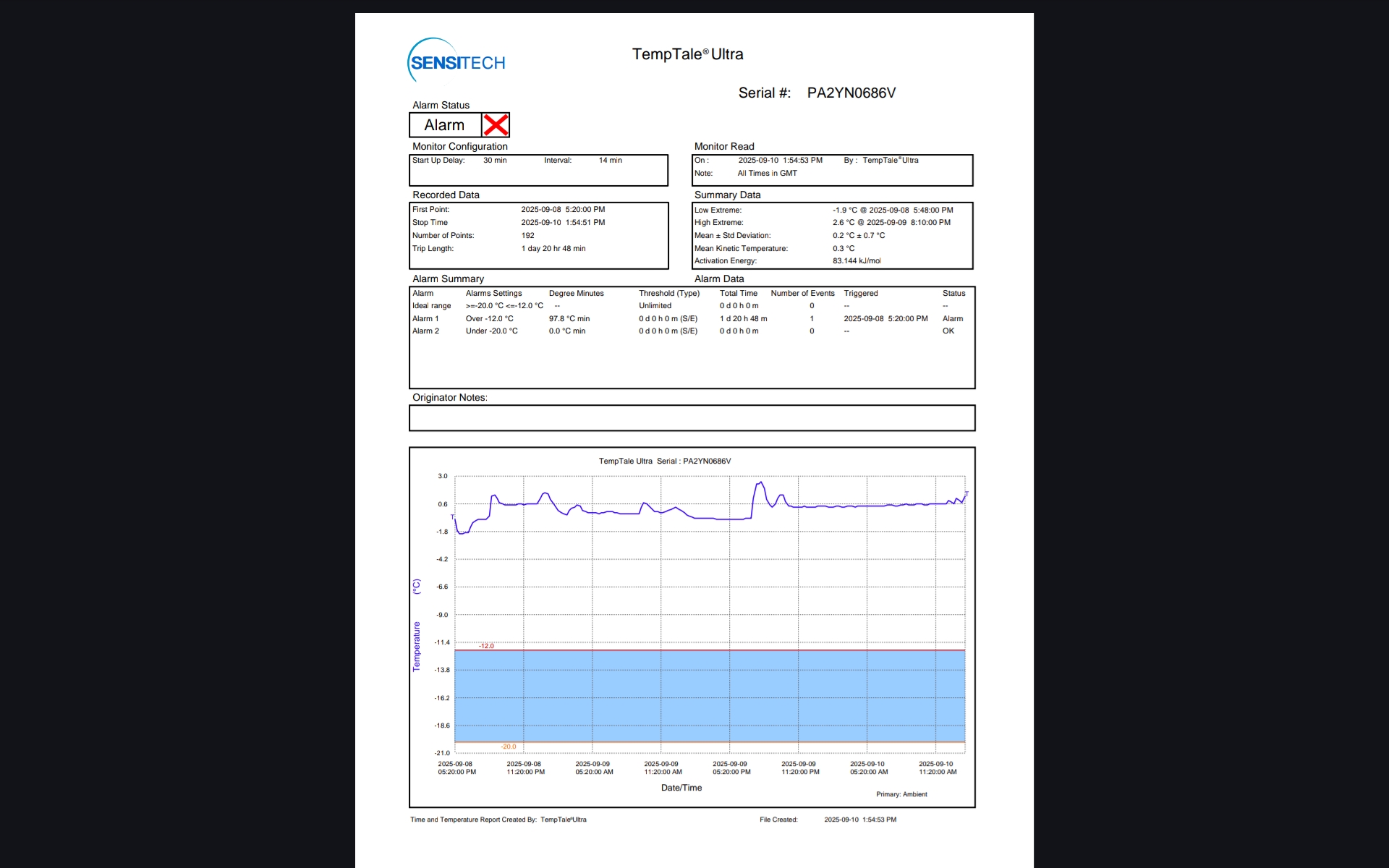Click the Low Extreme value in Summary Data
1389x868 pixels.
coord(892,210)
